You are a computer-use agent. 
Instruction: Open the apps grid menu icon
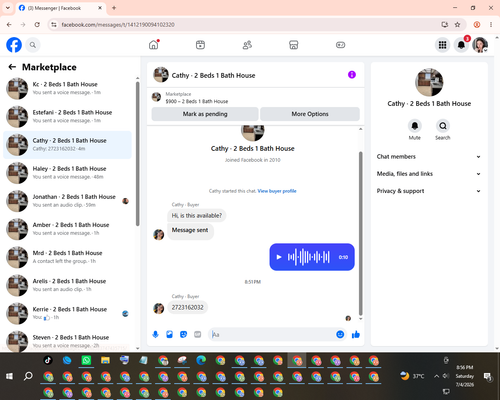tap(442, 45)
